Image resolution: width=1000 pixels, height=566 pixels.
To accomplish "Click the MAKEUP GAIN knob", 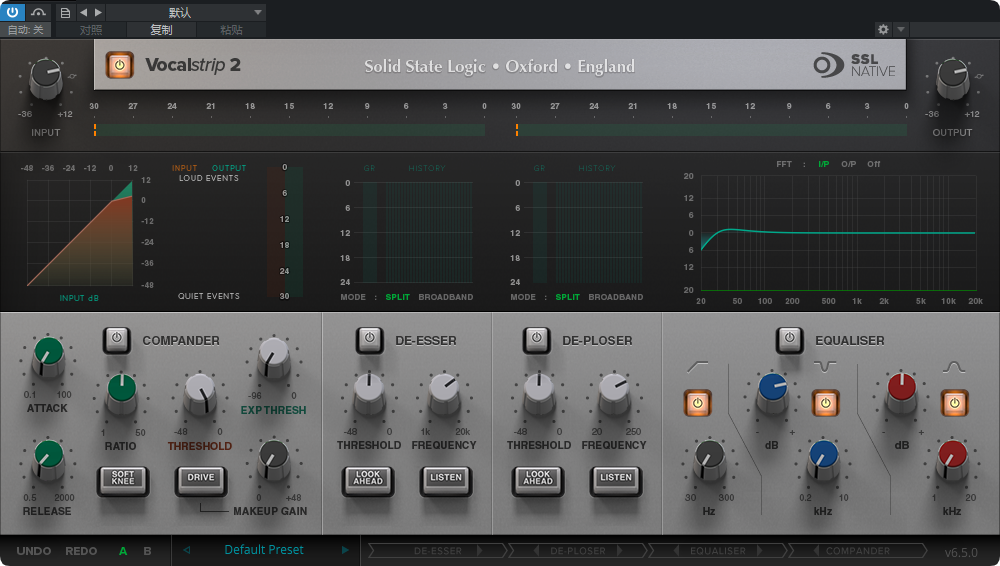I will pyautogui.click(x=273, y=459).
